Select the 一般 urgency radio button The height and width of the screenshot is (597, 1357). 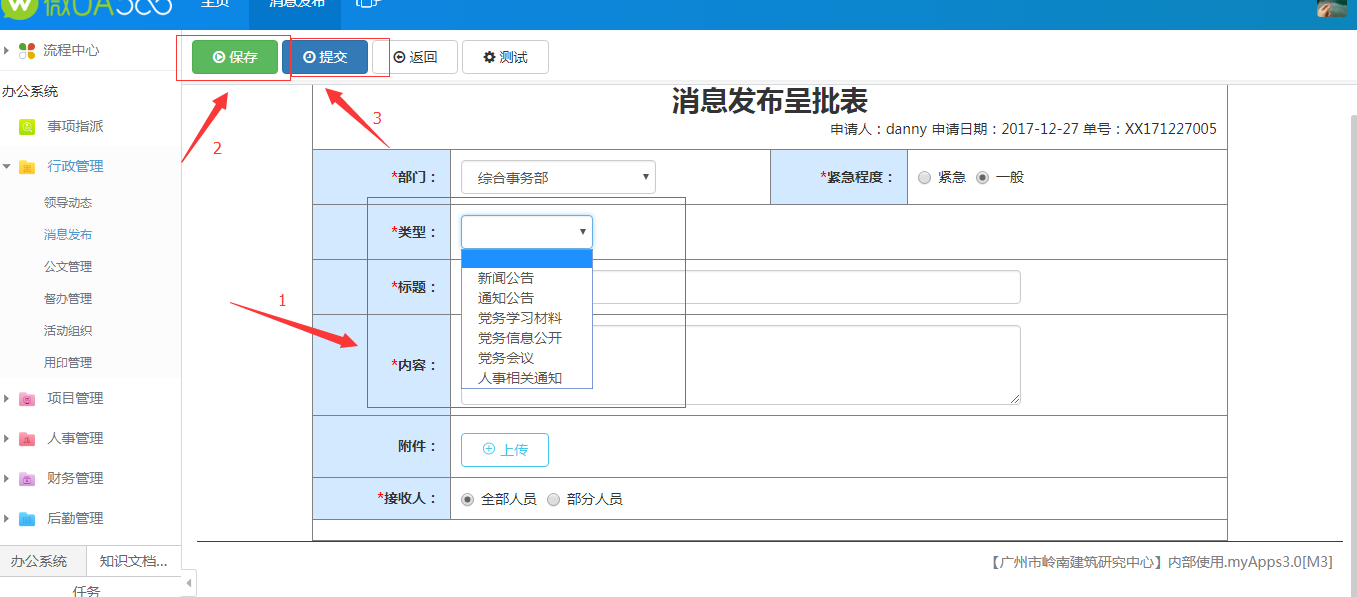[982, 178]
